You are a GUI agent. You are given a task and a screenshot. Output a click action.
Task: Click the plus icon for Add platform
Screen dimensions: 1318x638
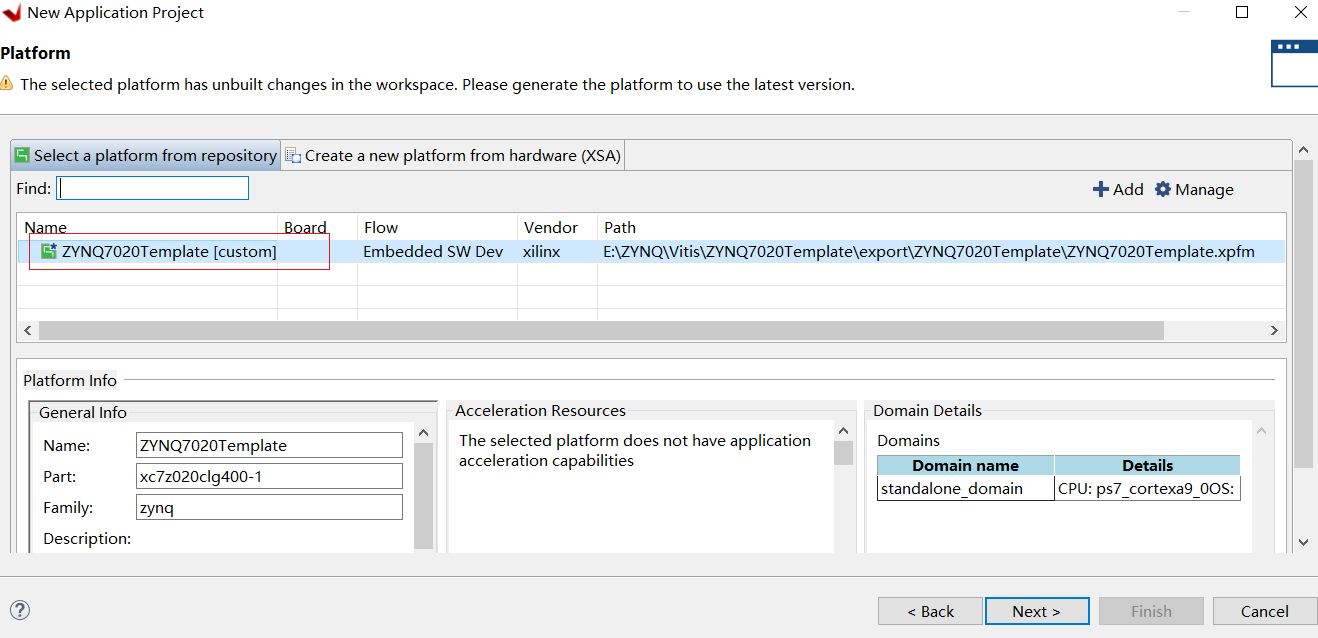(x=1100, y=189)
